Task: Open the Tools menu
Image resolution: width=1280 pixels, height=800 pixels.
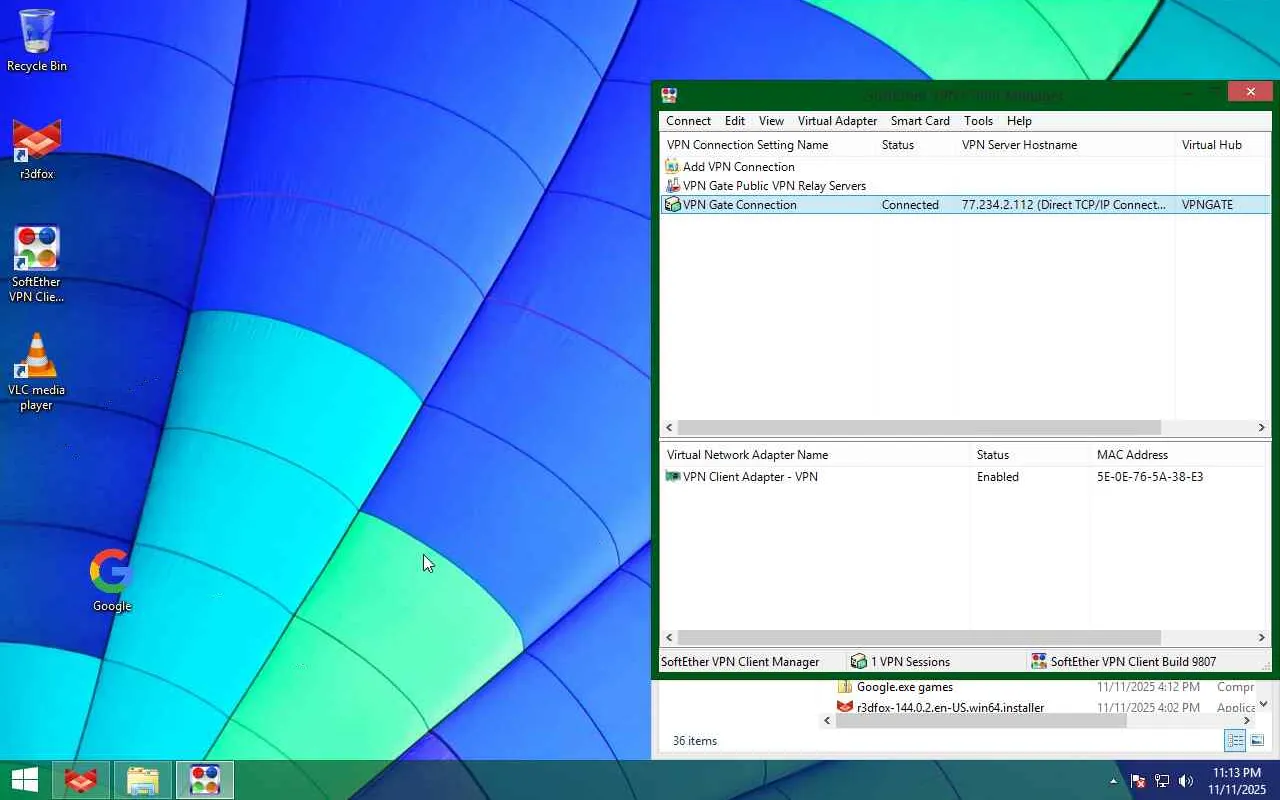Action: (x=978, y=121)
